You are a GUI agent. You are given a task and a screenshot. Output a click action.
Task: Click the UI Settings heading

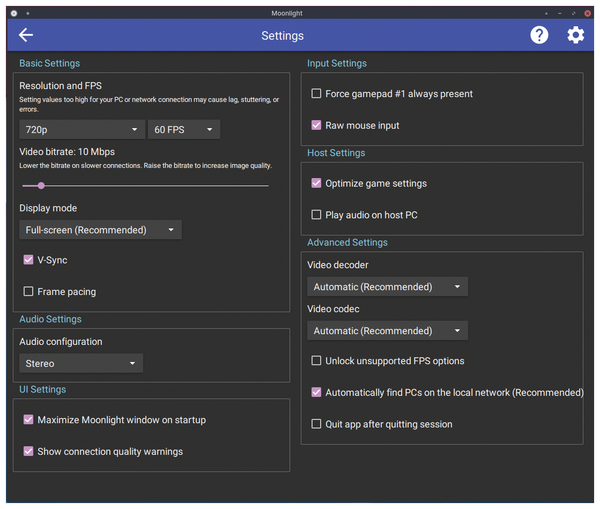pos(42,389)
